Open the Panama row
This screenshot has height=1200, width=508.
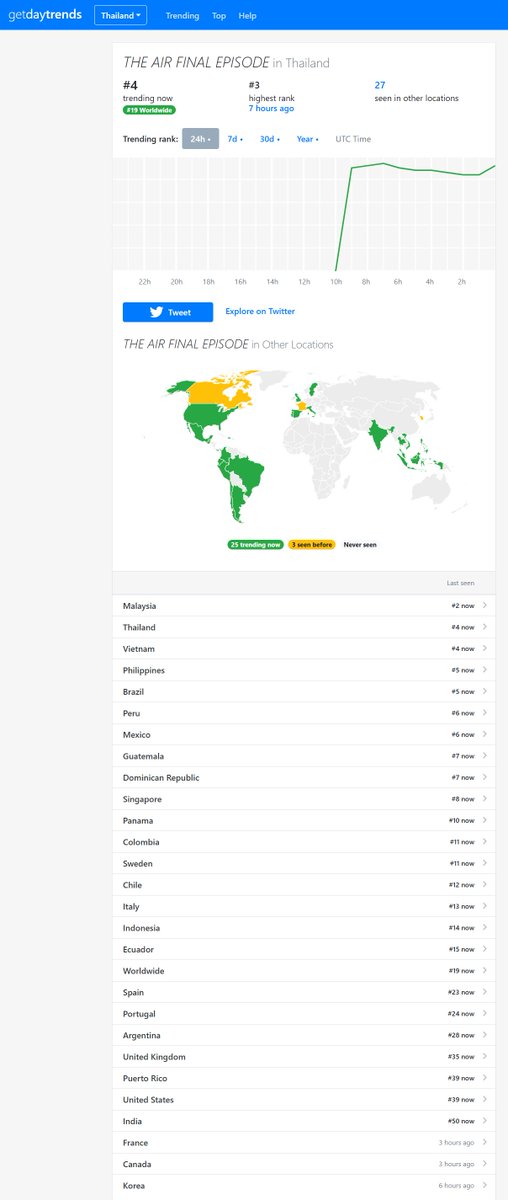304,821
